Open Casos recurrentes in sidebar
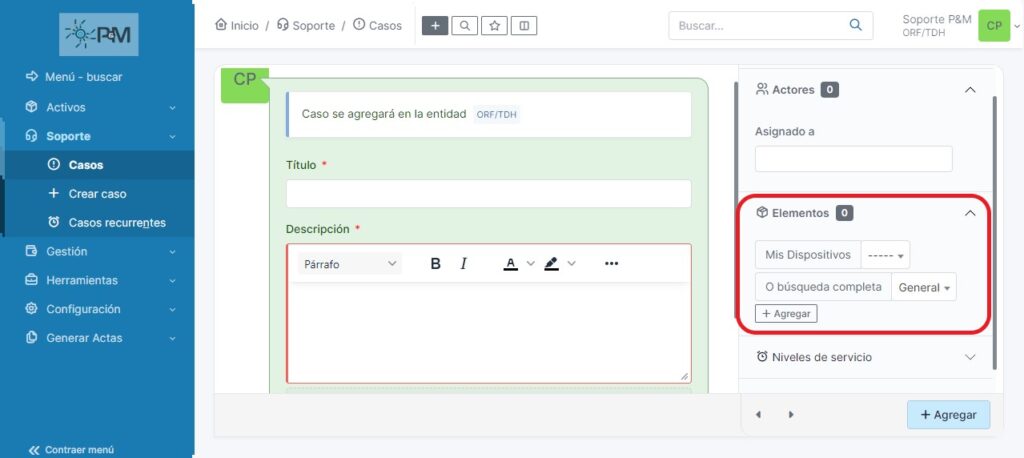Image resolution: width=1024 pixels, height=458 pixels. tap(116, 223)
